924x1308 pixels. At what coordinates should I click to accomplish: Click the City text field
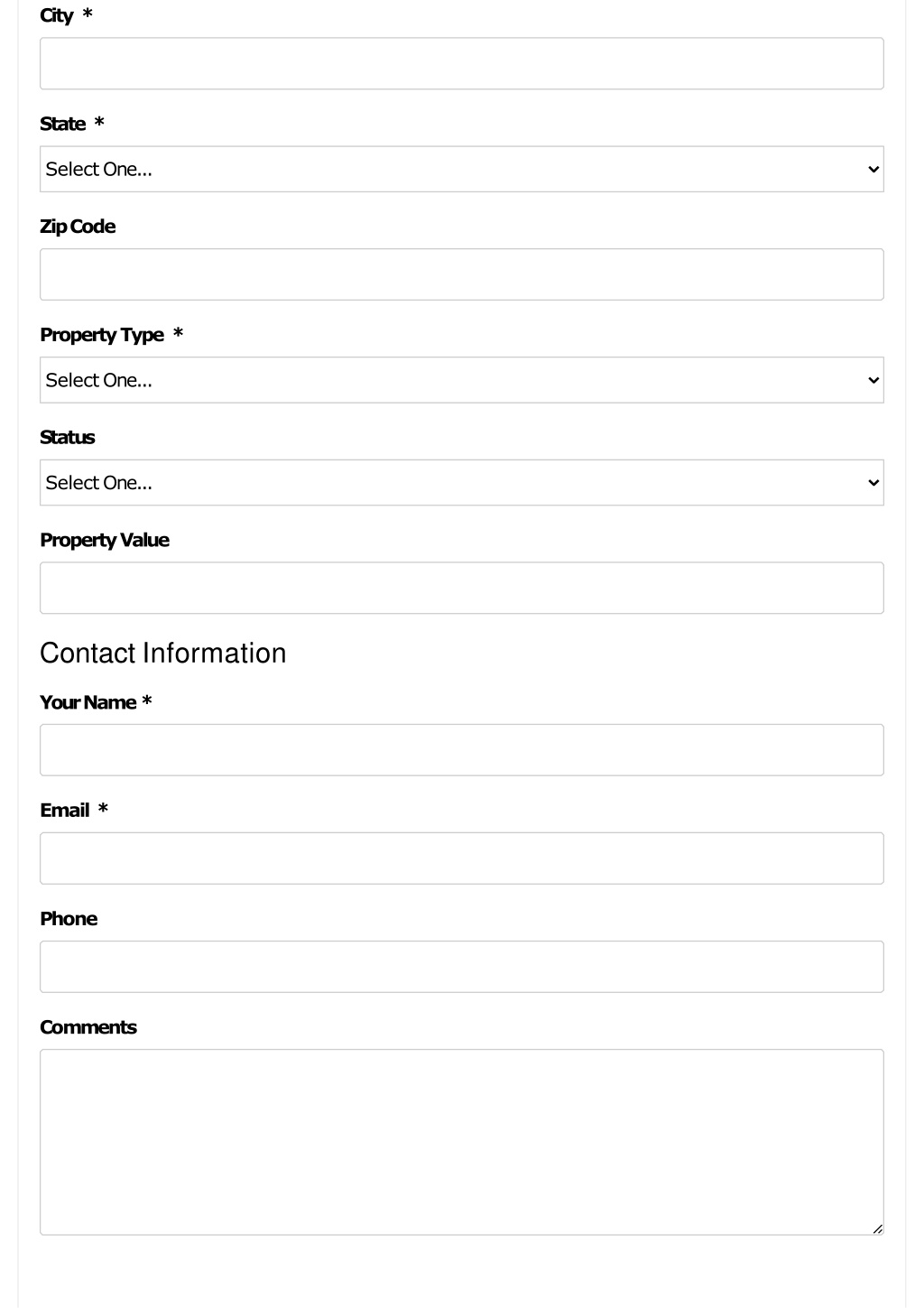point(461,63)
